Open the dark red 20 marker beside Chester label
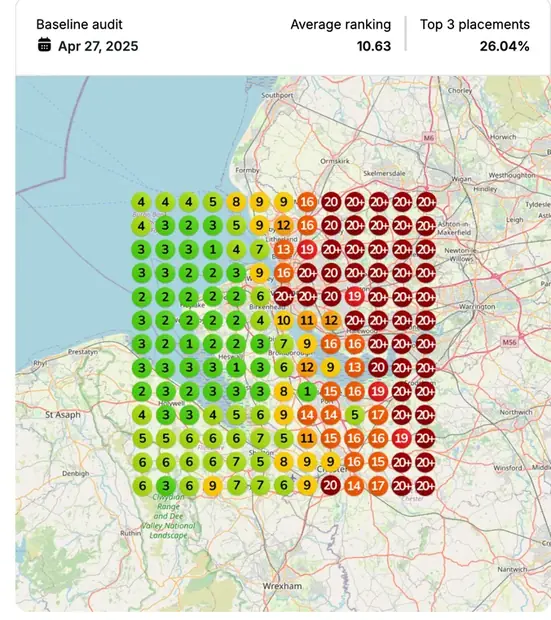The image size is (551, 620). pos(331,486)
